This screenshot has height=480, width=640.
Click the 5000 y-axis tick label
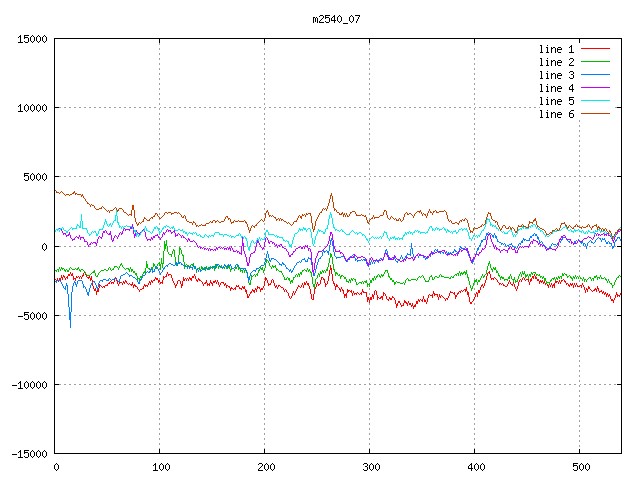pyautogui.click(x=35, y=177)
